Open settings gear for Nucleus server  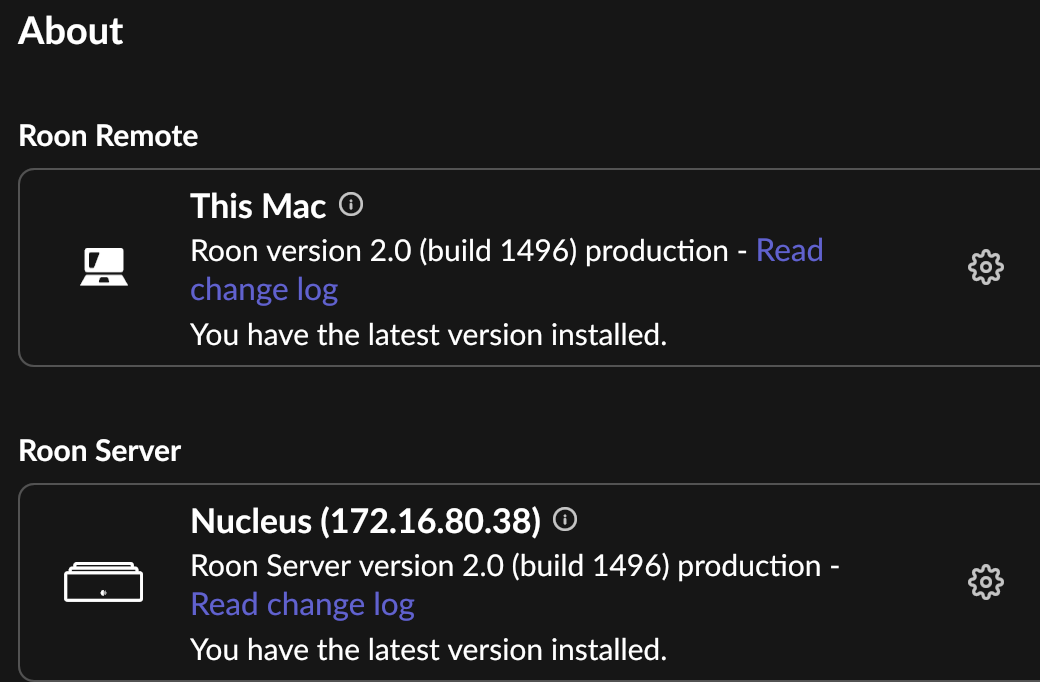(x=986, y=582)
